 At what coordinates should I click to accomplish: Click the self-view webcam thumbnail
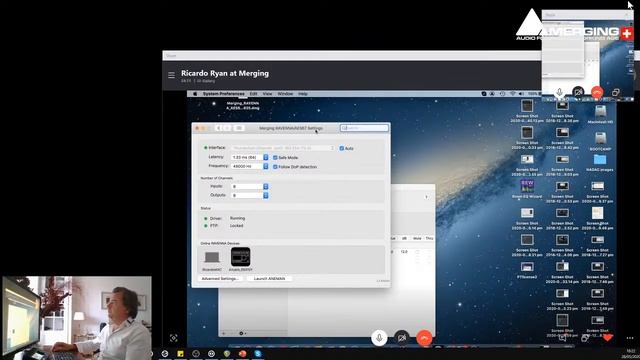77,318
